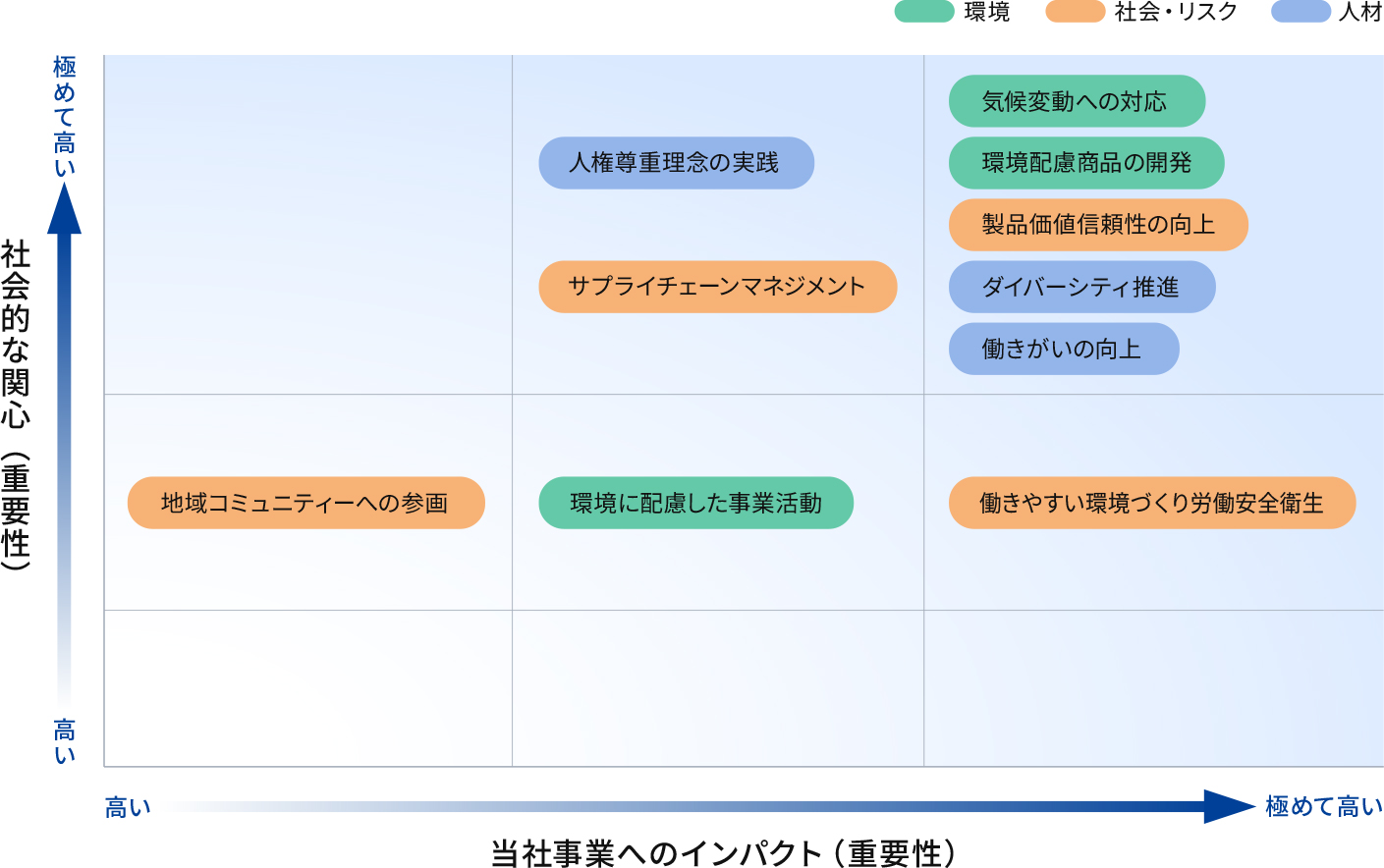1384x868 pixels.
Task: Click the orange 社会・リスク legend swatch
Action: pos(1075,12)
